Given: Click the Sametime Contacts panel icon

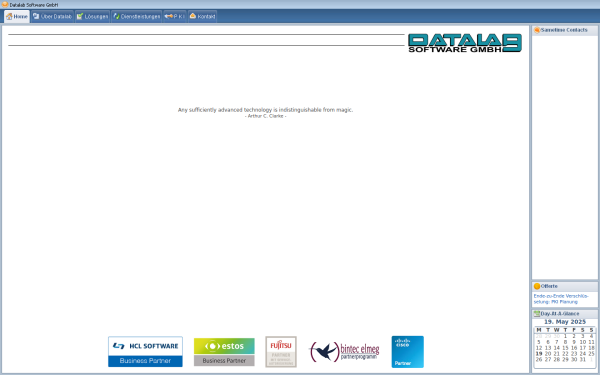Looking at the screenshot, I should click(x=537, y=30).
